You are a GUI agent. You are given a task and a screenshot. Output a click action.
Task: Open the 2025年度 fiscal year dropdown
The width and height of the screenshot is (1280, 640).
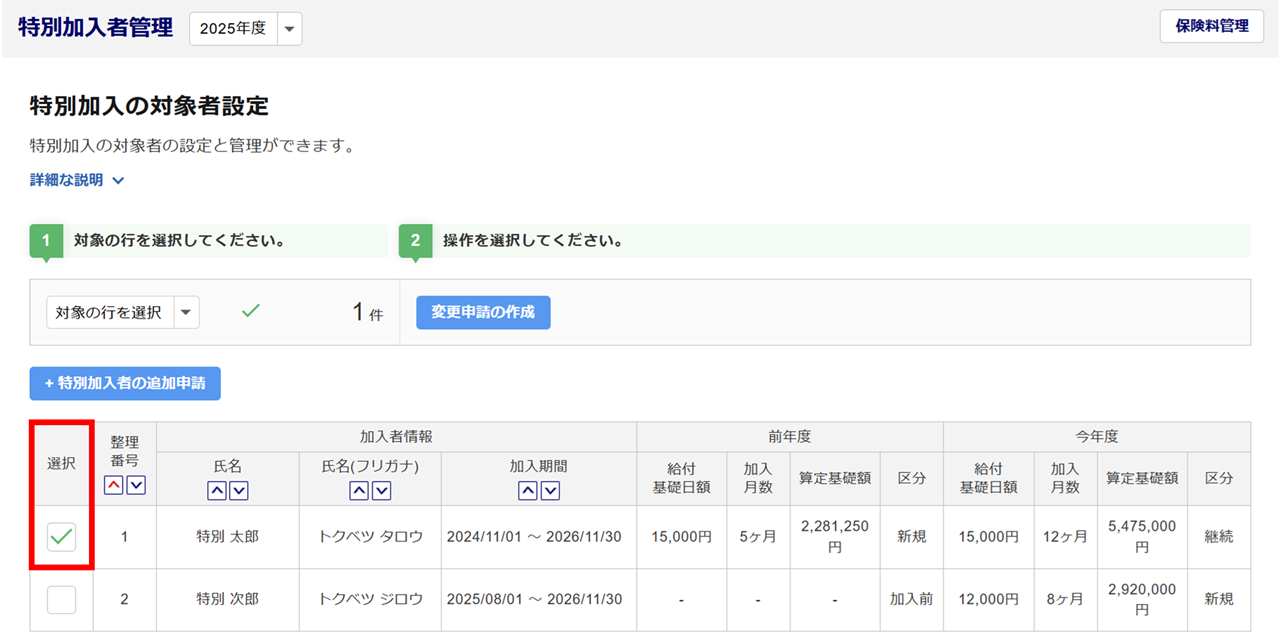(x=245, y=29)
